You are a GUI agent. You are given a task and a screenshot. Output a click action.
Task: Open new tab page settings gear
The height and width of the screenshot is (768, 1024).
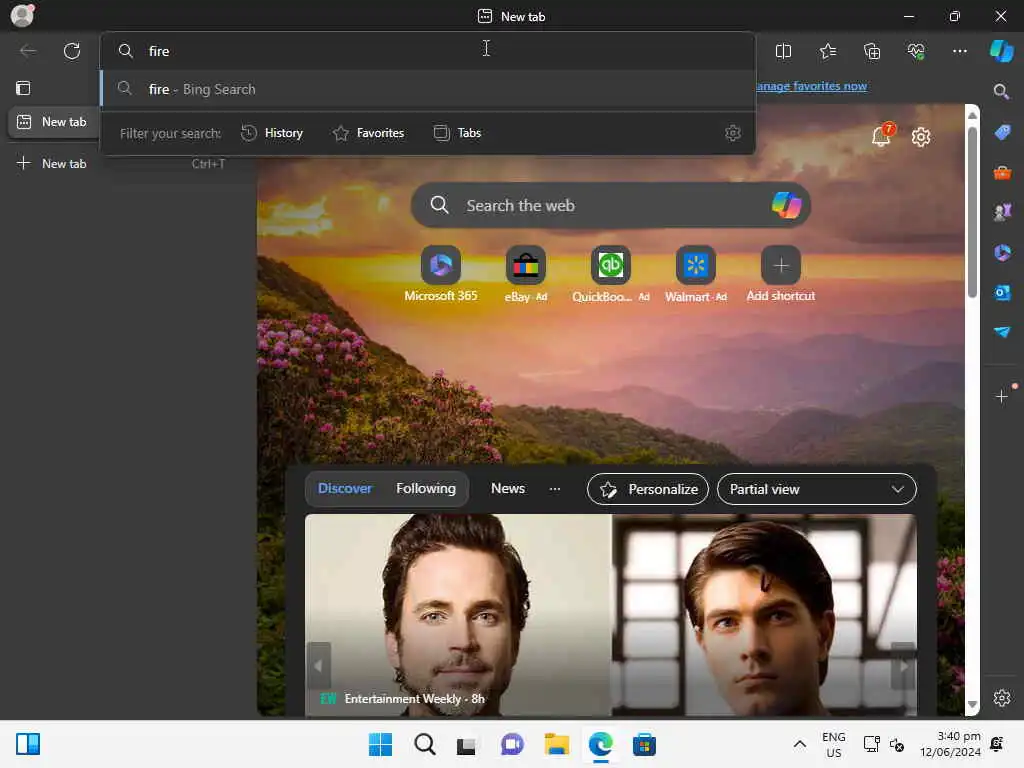pyautogui.click(x=921, y=137)
